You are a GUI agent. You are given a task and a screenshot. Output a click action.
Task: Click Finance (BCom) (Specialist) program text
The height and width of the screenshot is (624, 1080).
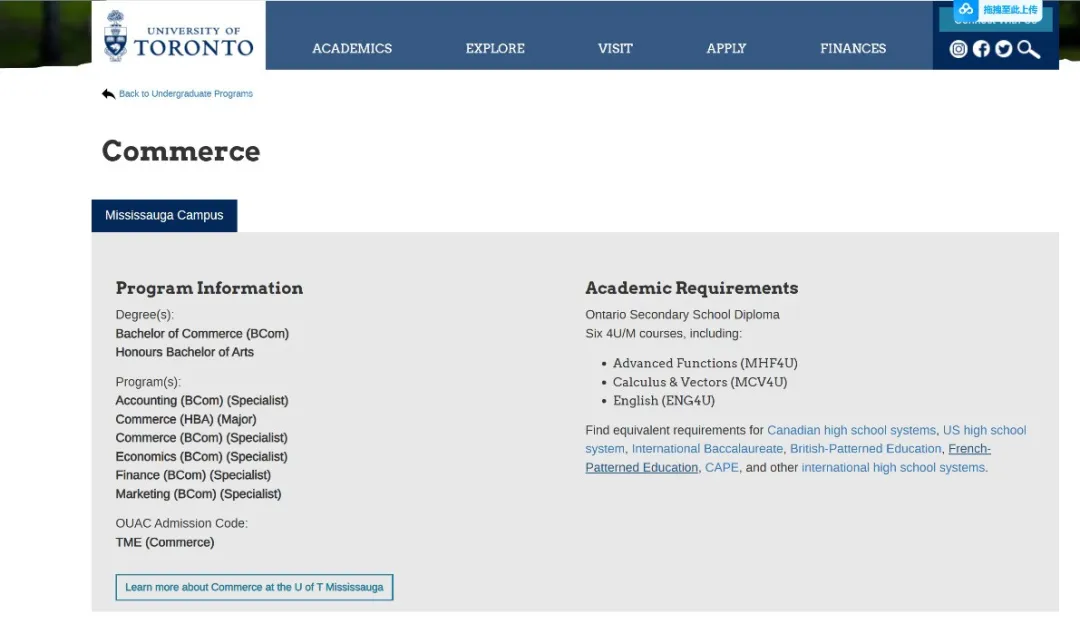[x=194, y=475]
